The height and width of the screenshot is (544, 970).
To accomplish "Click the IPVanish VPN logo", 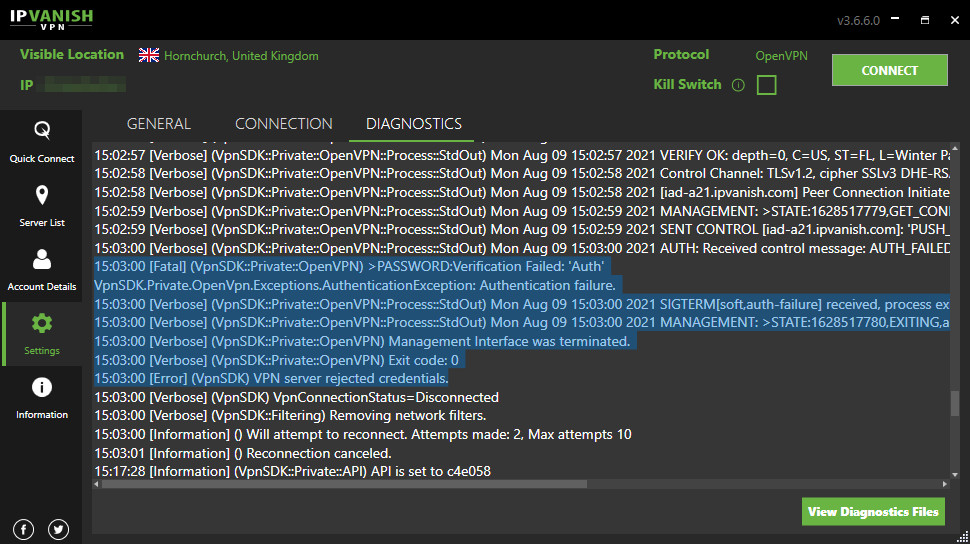I will 51,19.
